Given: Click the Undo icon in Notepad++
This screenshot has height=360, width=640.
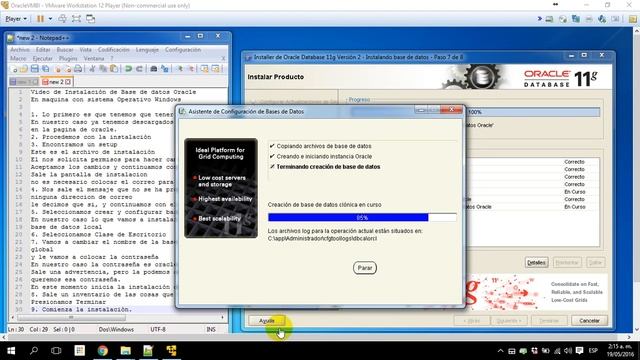Looking at the screenshot, I should [128, 69].
